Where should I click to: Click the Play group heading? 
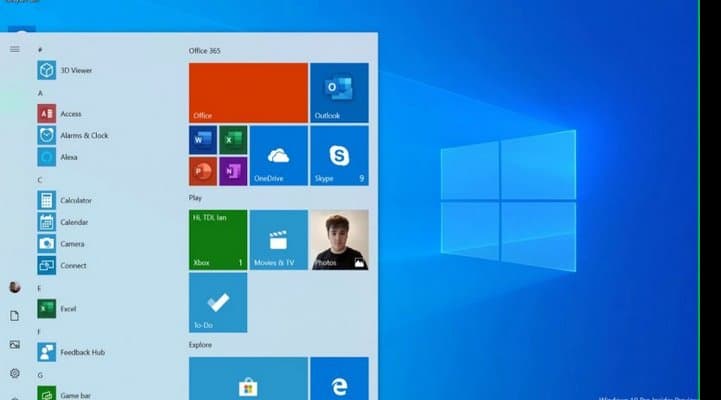[195, 198]
